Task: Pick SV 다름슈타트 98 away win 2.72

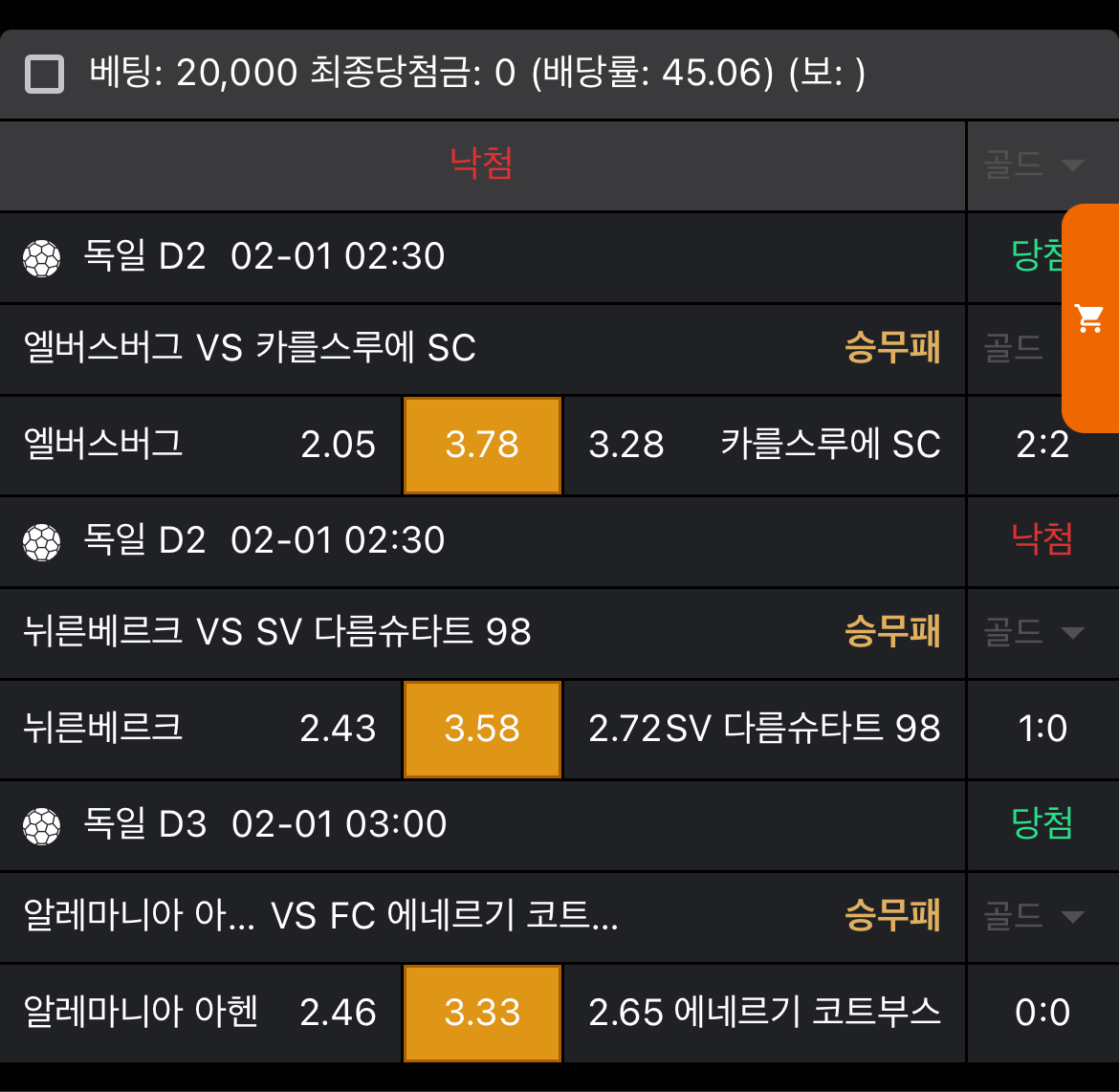Action: pos(764,729)
